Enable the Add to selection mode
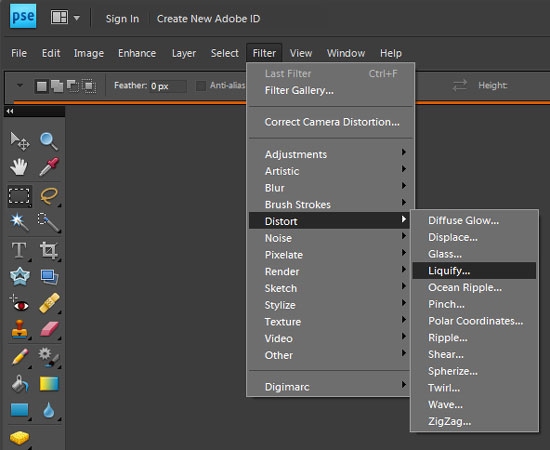The width and height of the screenshot is (550, 450). [57, 86]
